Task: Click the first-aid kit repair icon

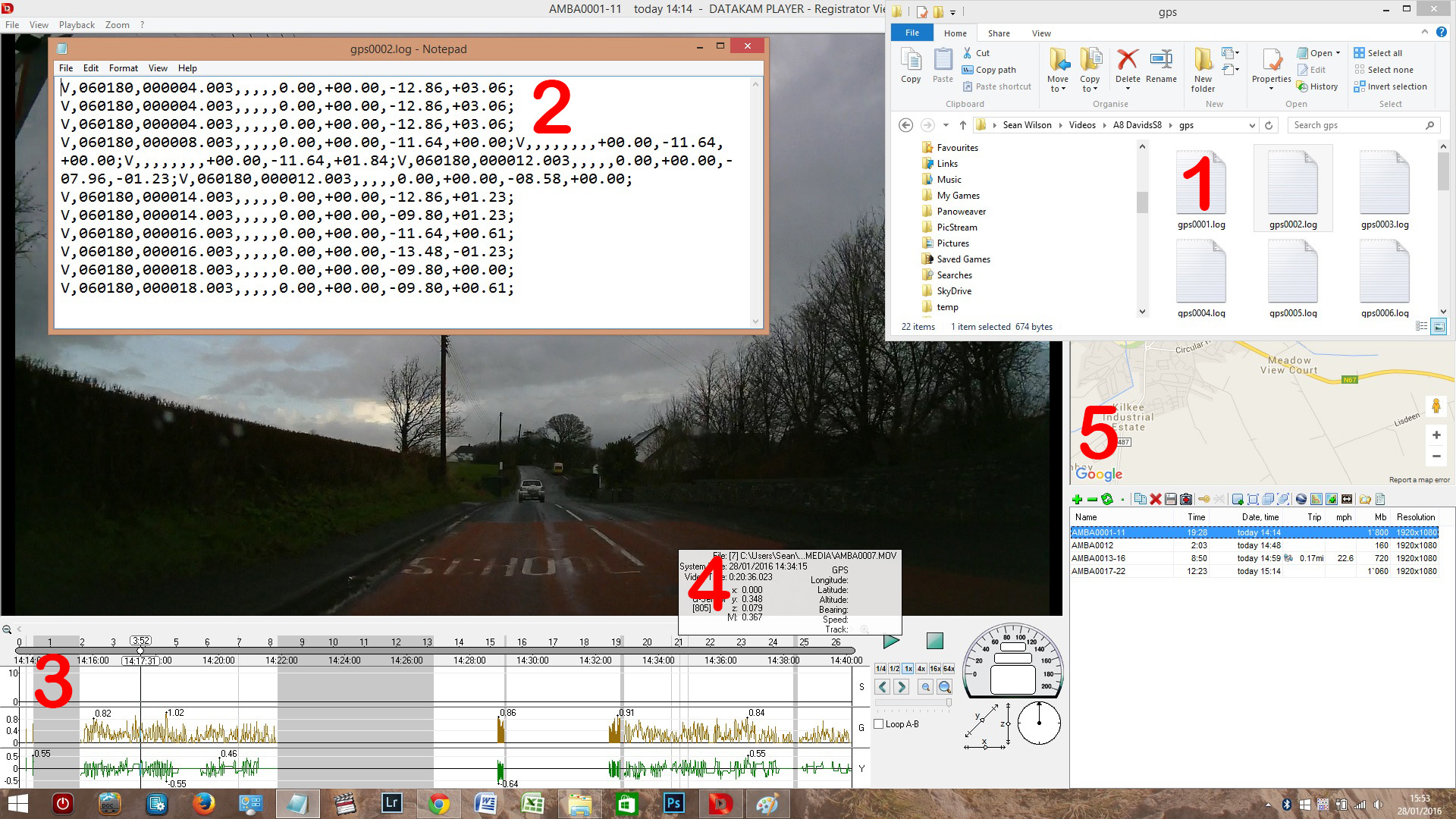Action: click(1186, 499)
